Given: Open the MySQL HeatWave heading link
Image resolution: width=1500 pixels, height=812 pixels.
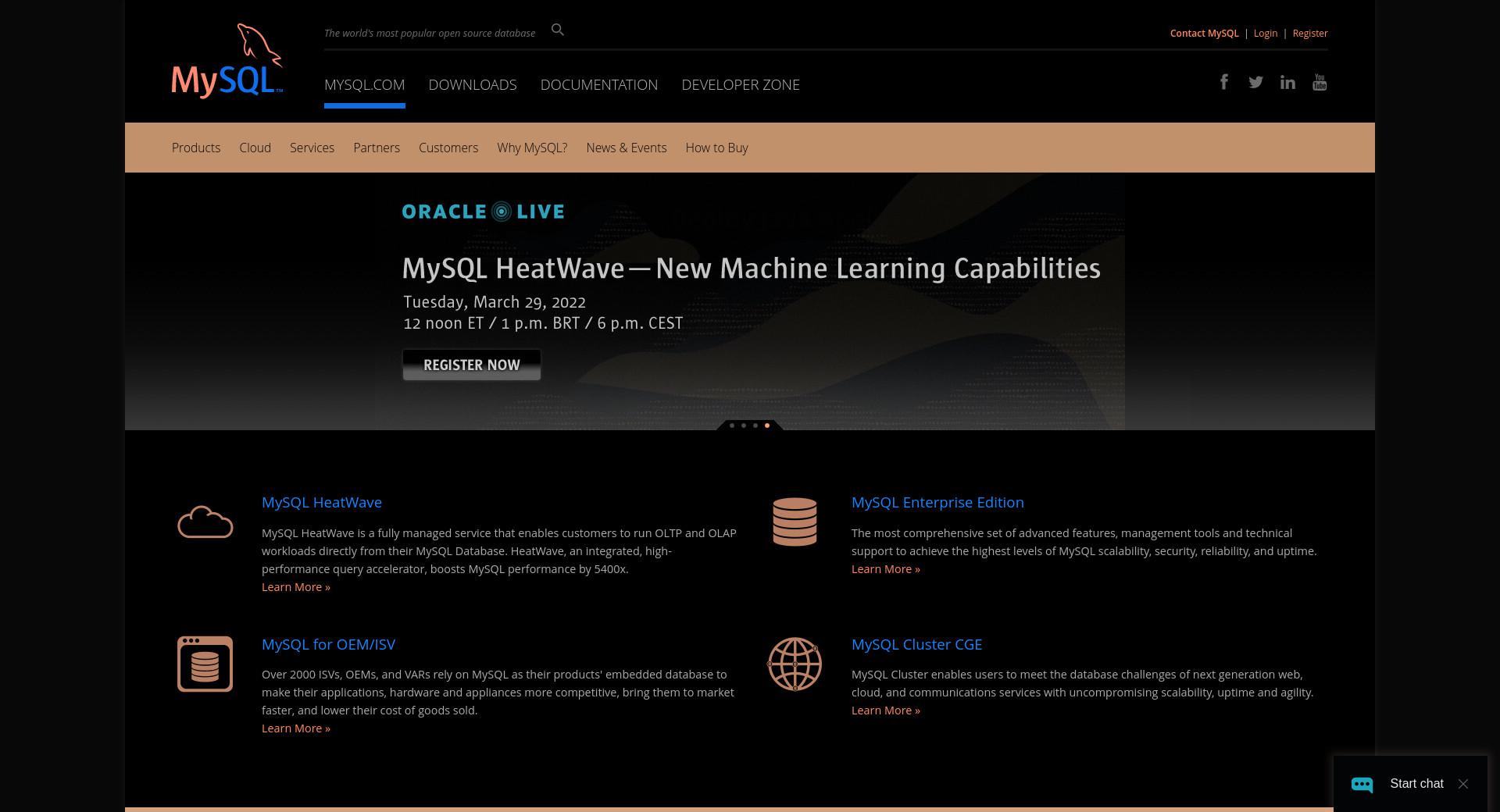Looking at the screenshot, I should coord(322,502).
